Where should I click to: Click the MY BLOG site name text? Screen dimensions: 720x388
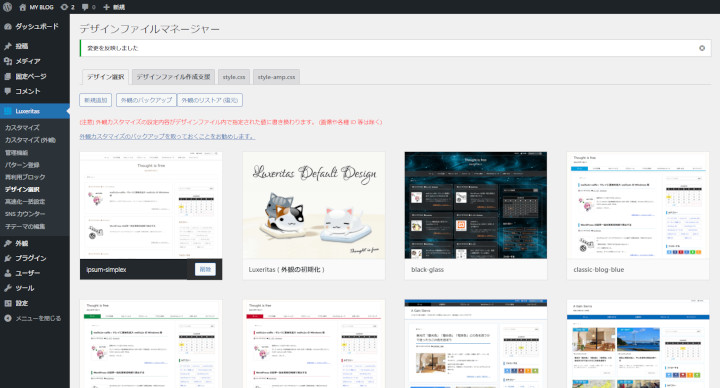coord(41,7)
